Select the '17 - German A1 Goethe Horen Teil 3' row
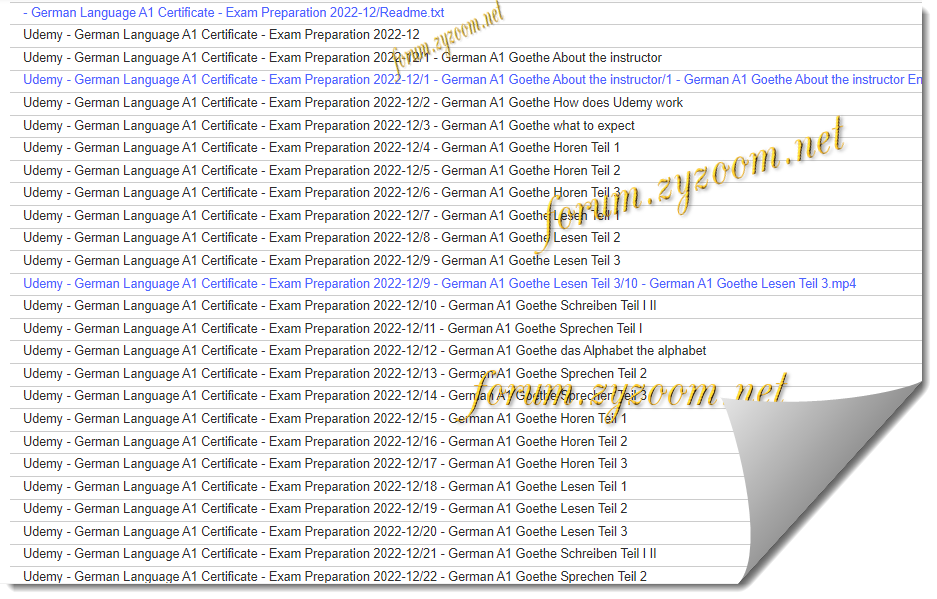The height and width of the screenshot is (599, 937). click(x=325, y=463)
